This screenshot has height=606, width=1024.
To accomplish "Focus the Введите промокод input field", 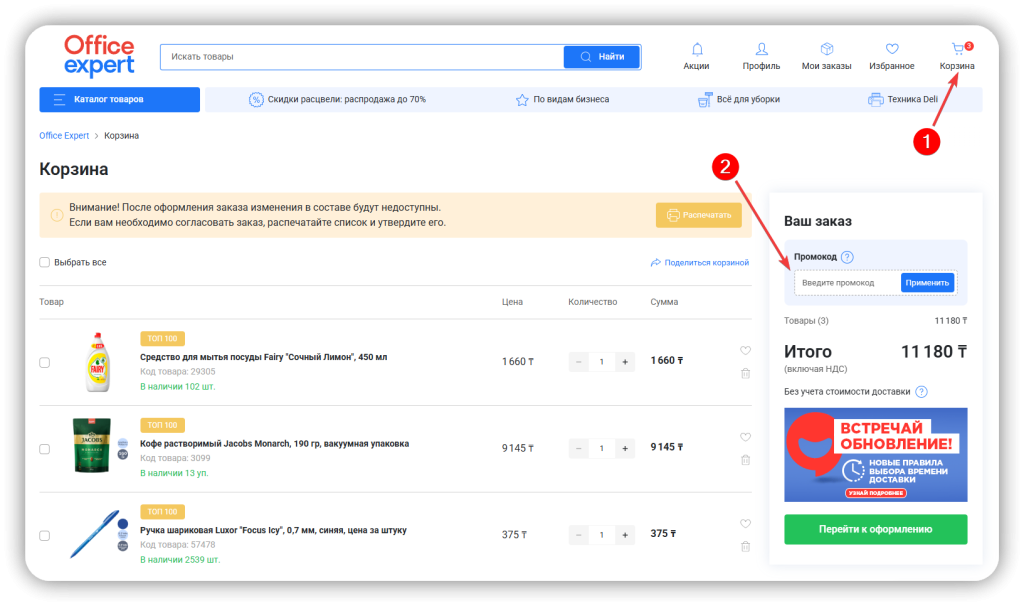I will [x=846, y=283].
